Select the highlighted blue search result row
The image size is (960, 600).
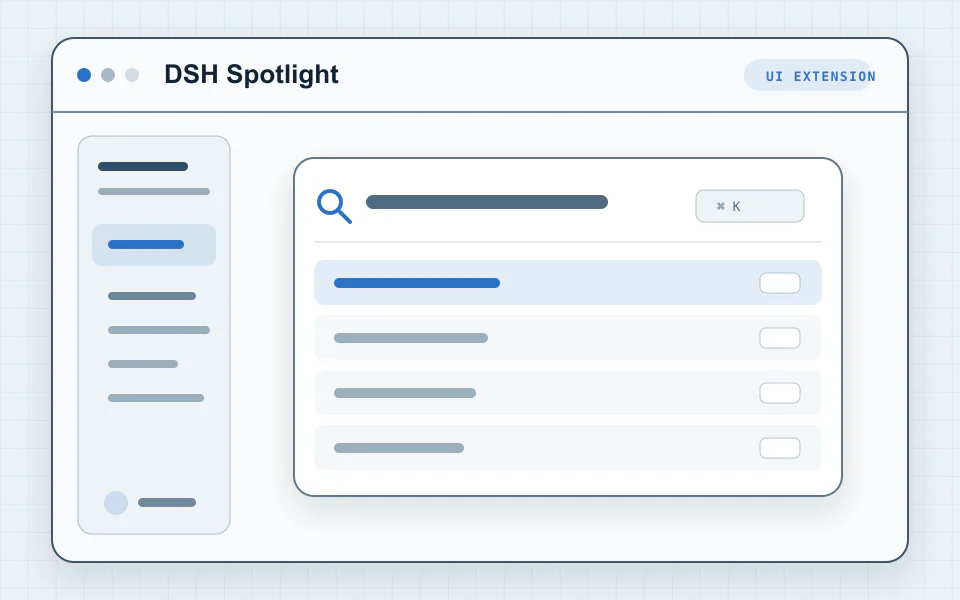click(x=568, y=283)
